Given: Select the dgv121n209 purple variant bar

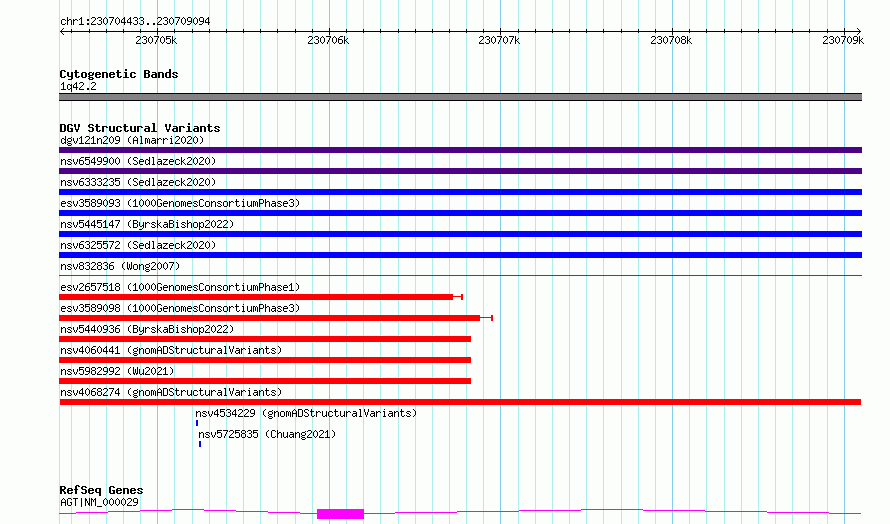Looking at the screenshot, I should click(x=460, y=150).
